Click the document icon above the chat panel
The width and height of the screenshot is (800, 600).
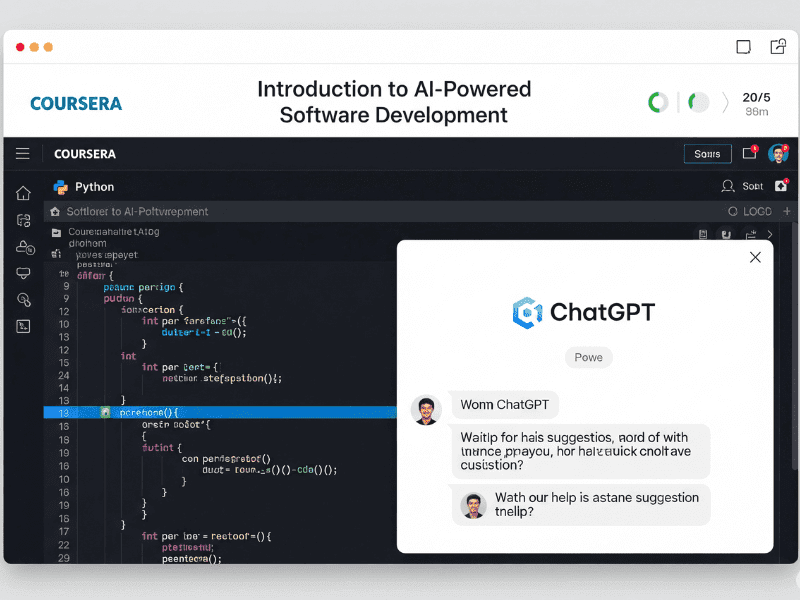coord(703,234)
